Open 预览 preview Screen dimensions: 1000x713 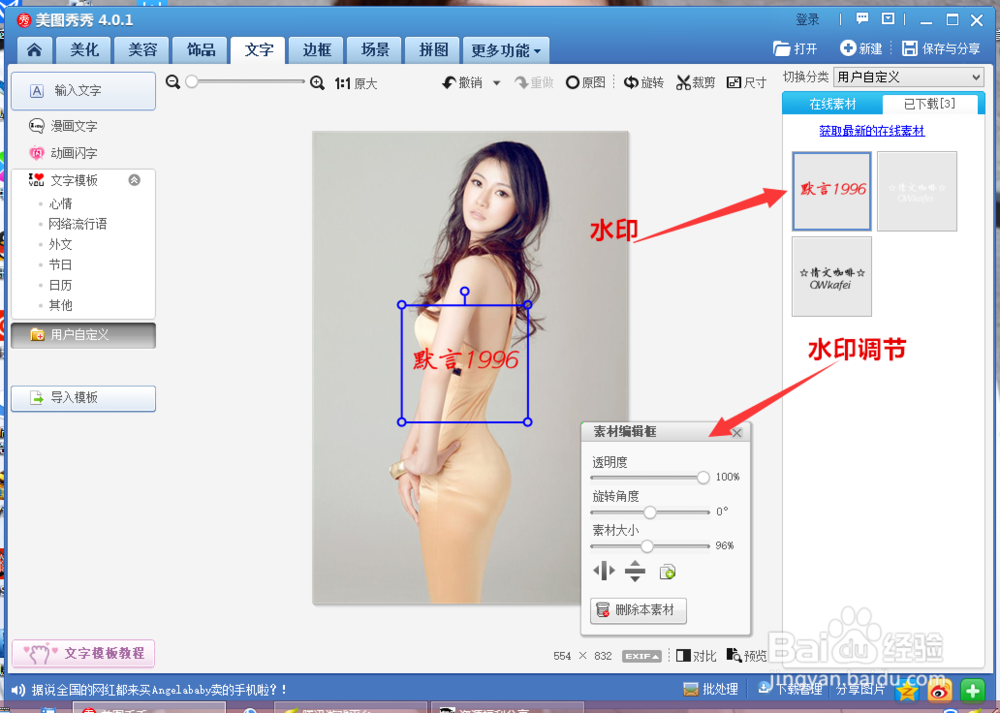click(x=746, y=656)
